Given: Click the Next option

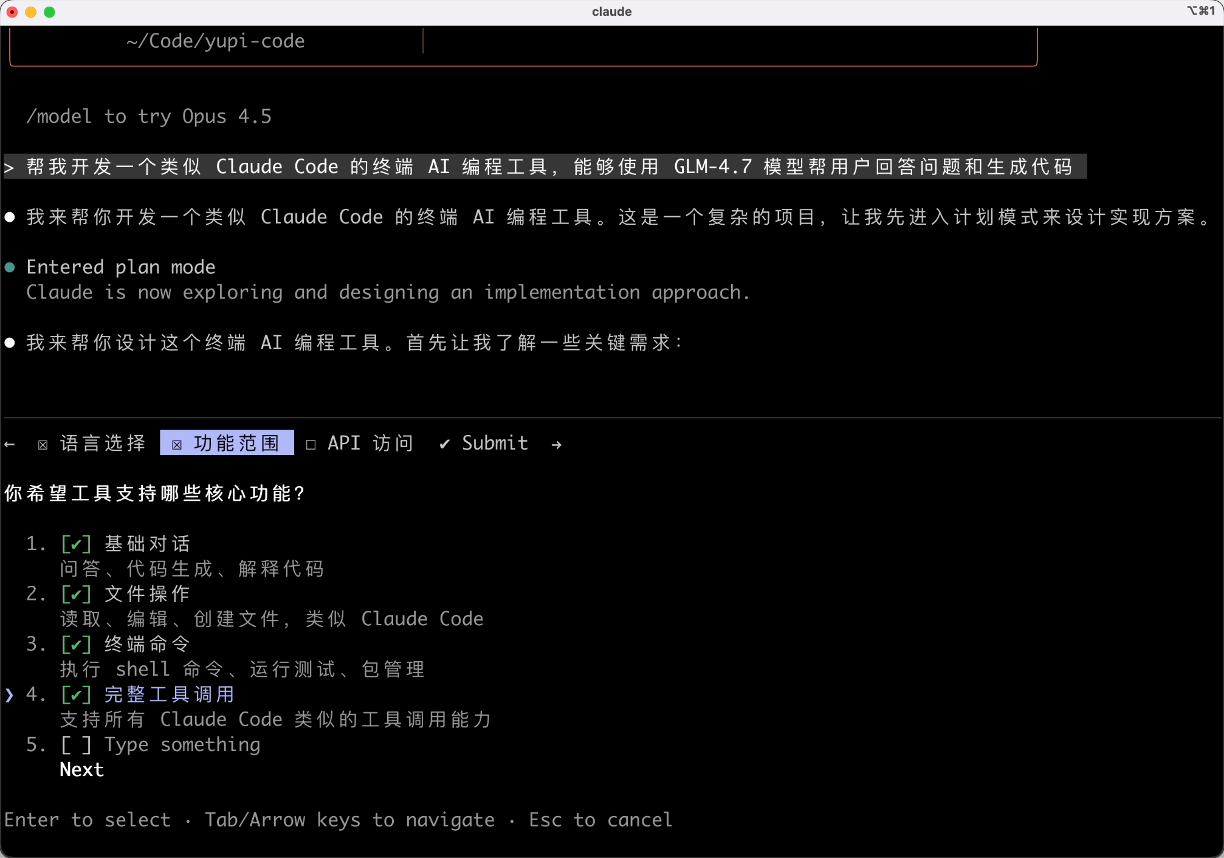Looking at the screenshot, I should [82, 770].
